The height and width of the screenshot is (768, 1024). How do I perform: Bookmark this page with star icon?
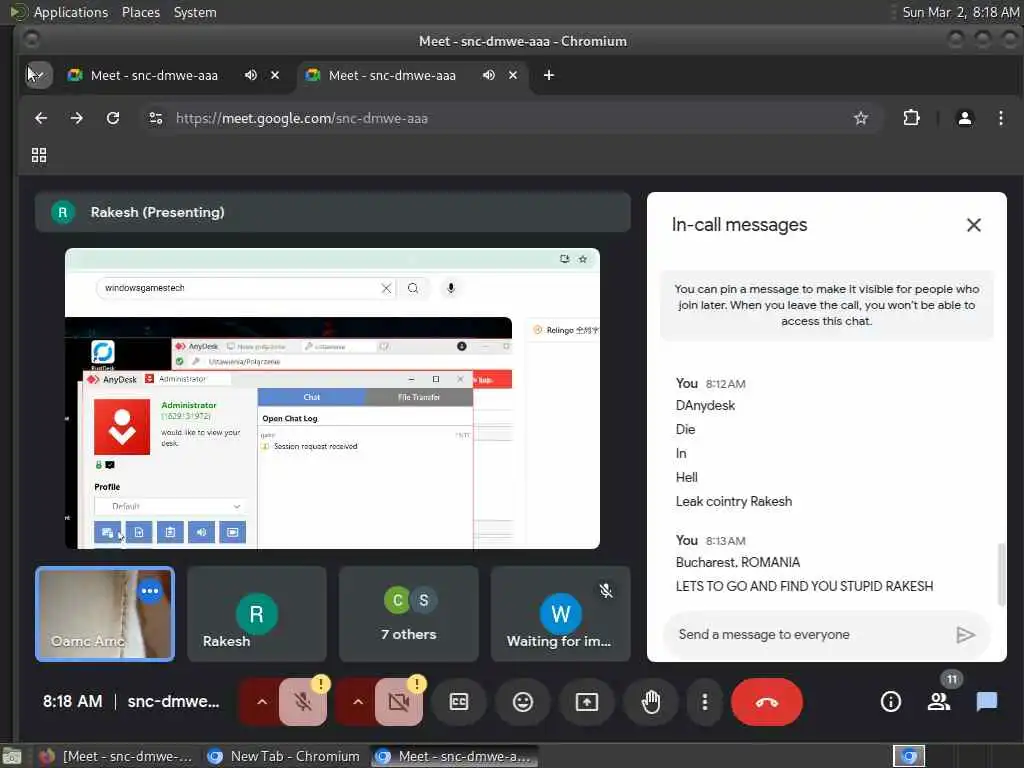861,118
